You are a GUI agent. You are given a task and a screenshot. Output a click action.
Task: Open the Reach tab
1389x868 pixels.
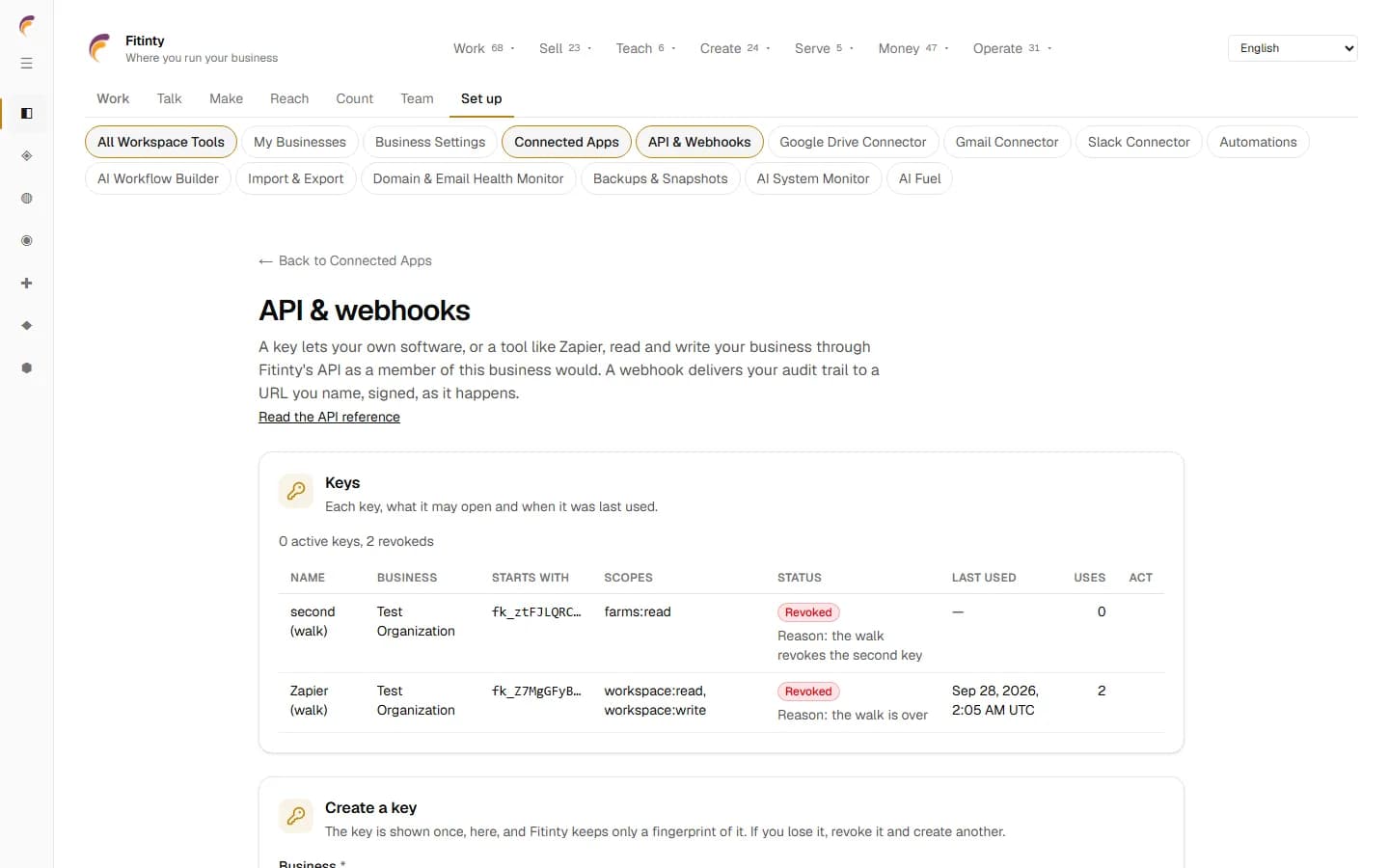[289, 98]
